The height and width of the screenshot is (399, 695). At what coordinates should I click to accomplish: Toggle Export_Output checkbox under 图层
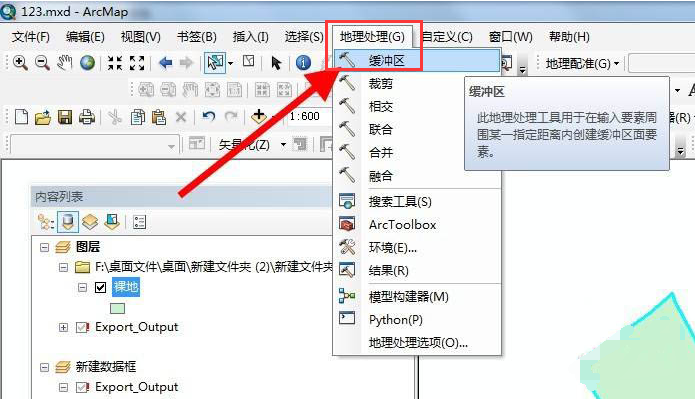(x=82, y=328)
